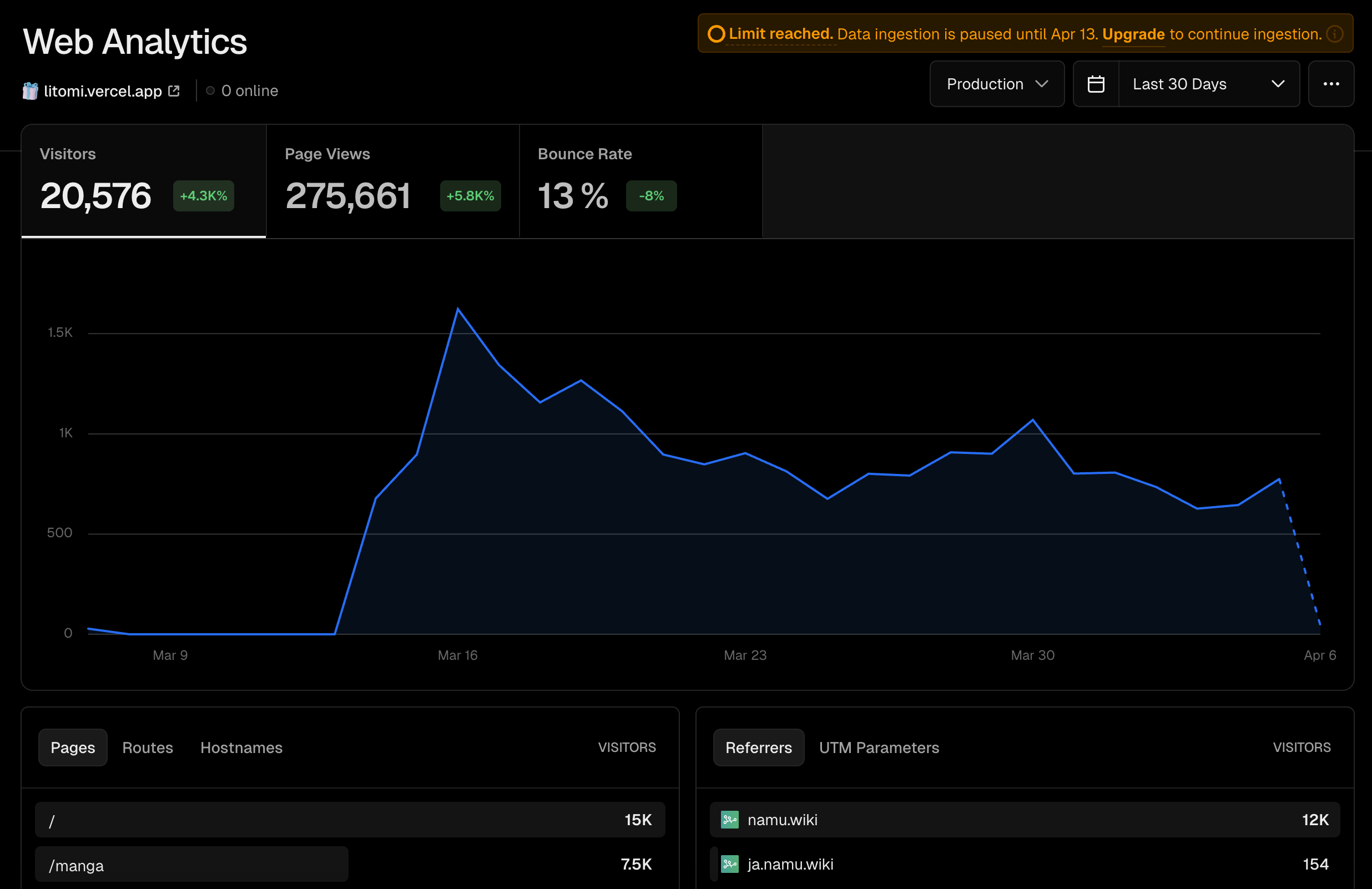Viewport: 1372px width, 889px height.
Task: Click the Mar 9 axis label
Action: click(170, 655)
